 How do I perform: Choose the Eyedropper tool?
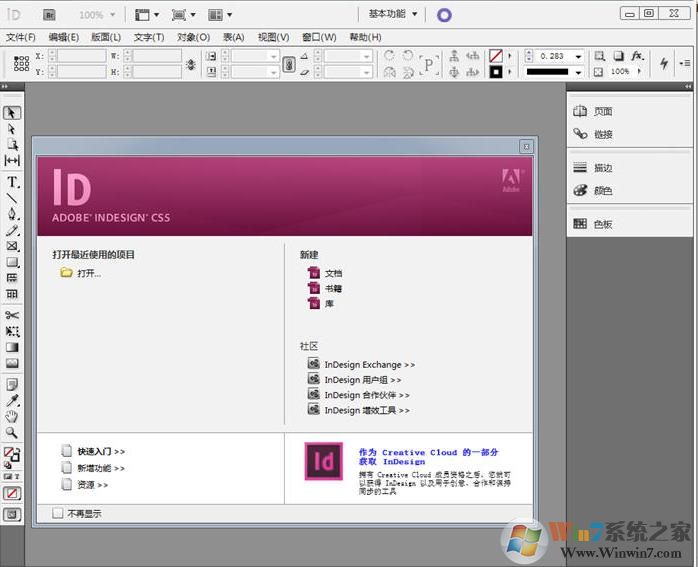click(x=12, y=400)
